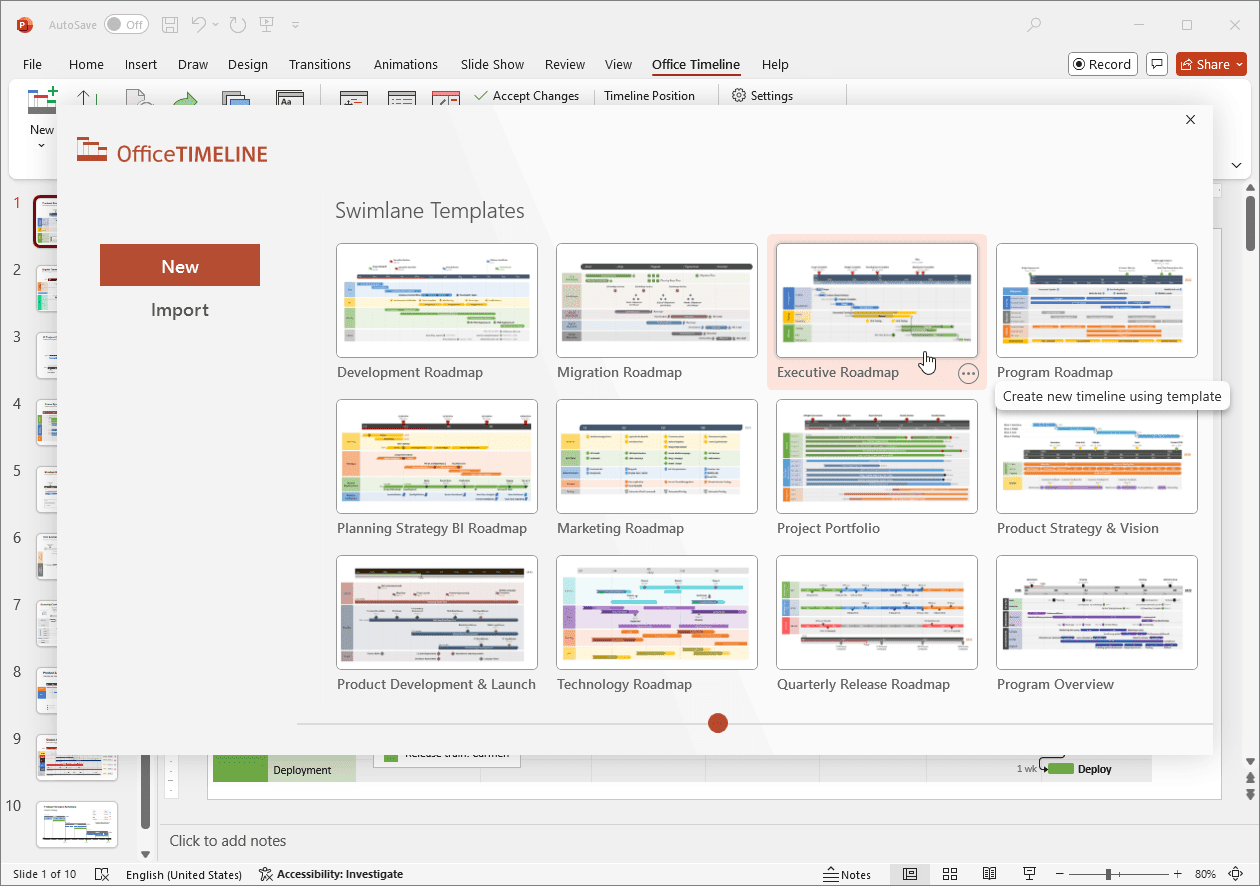Click the Save icon in the title bar

point(170,25)
